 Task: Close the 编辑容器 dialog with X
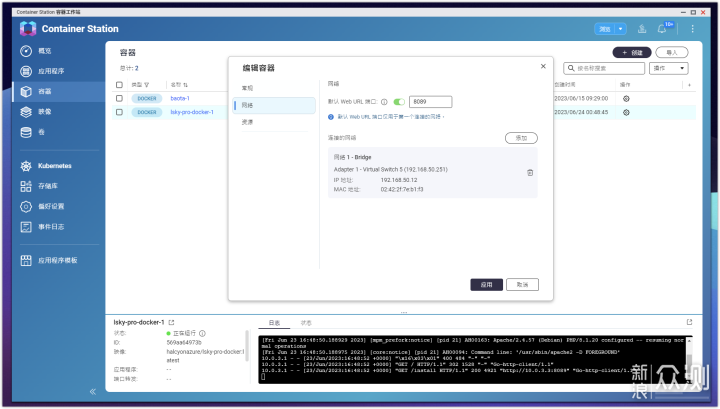tap(543, 67)
